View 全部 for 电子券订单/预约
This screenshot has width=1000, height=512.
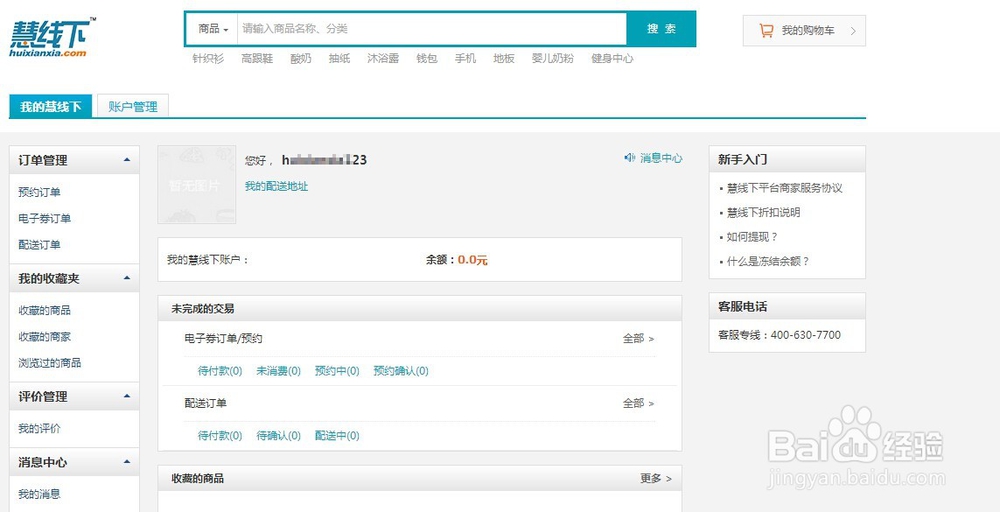coord(638,339)
